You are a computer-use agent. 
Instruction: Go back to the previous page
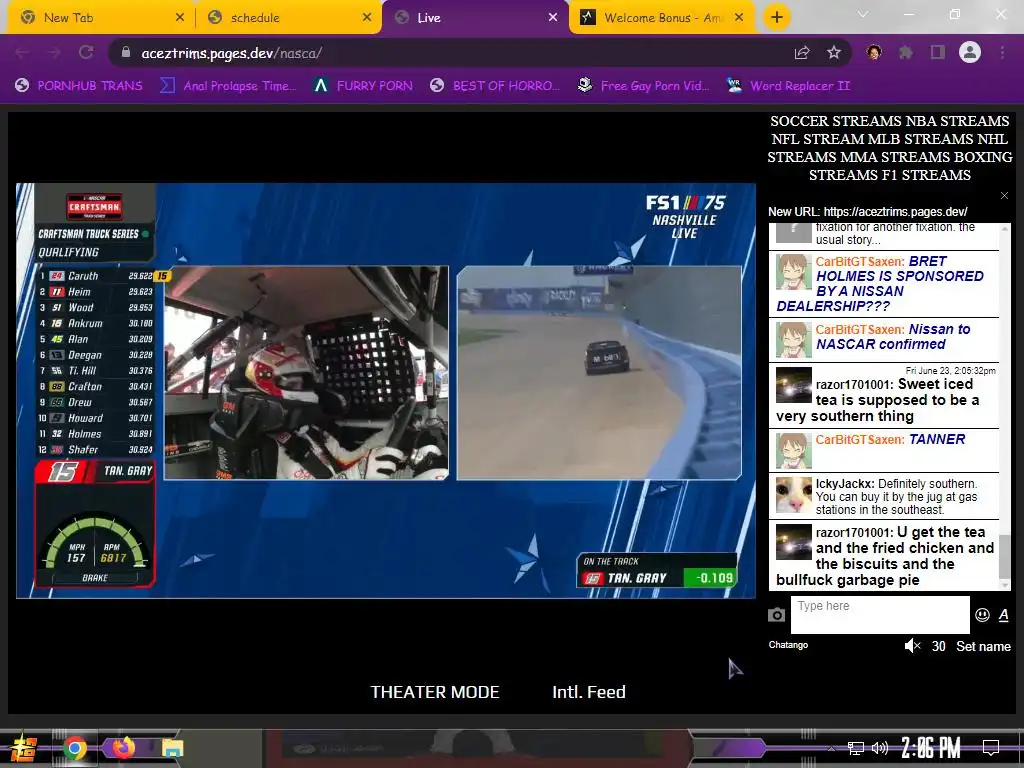click(x=23, y=53)
